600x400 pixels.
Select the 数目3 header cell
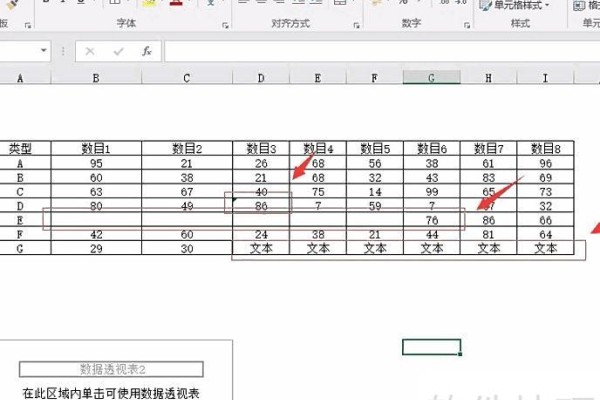(x=261, y=149)
